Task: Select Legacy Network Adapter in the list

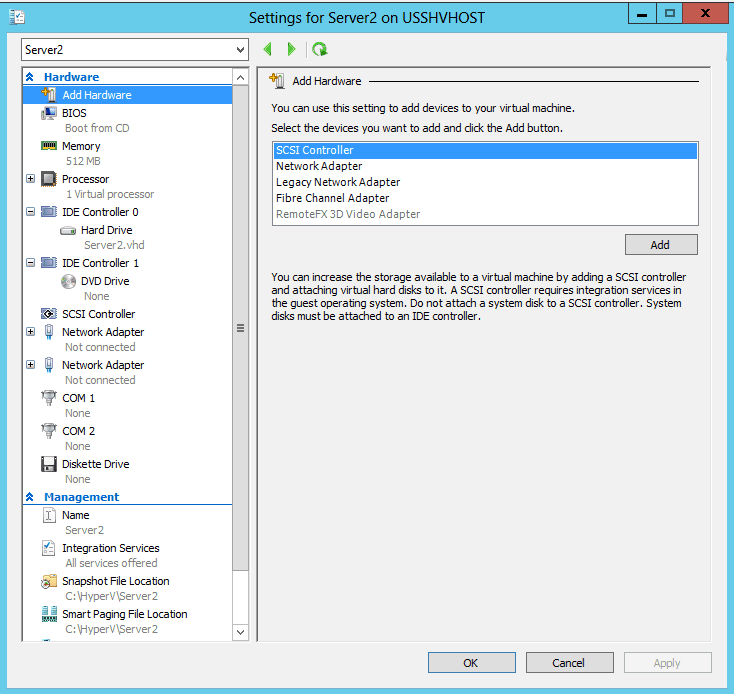Action: (x=485, y=182)
